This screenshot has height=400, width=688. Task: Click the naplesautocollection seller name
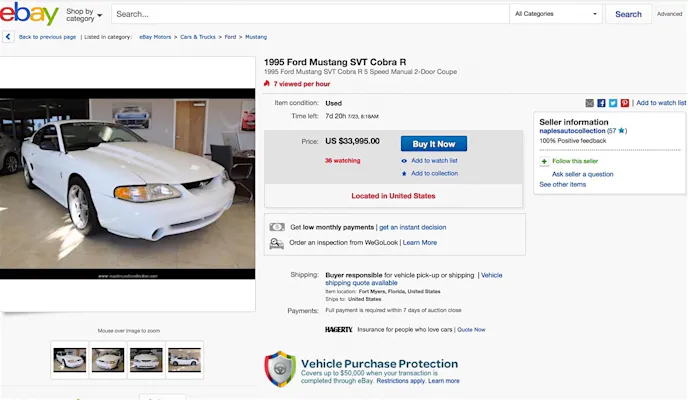click(572, 131)
